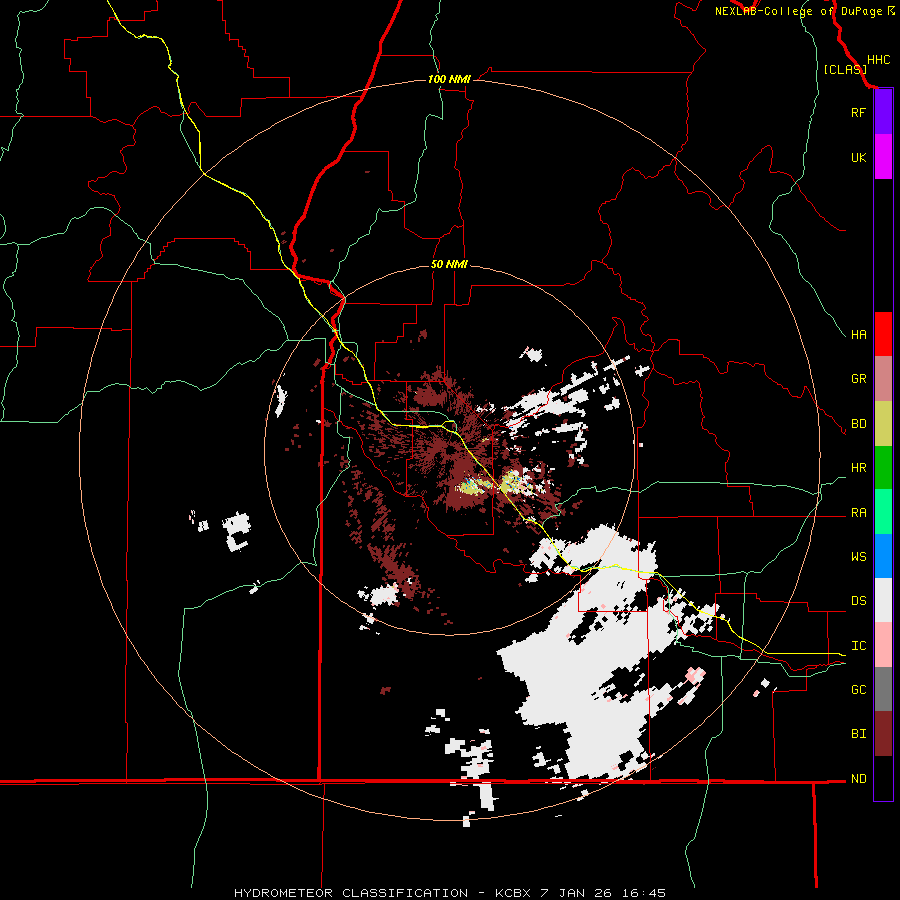This screenshot has width=900, height=900.
Task: Select the BD yellow legend block
Action: point(883,423)
